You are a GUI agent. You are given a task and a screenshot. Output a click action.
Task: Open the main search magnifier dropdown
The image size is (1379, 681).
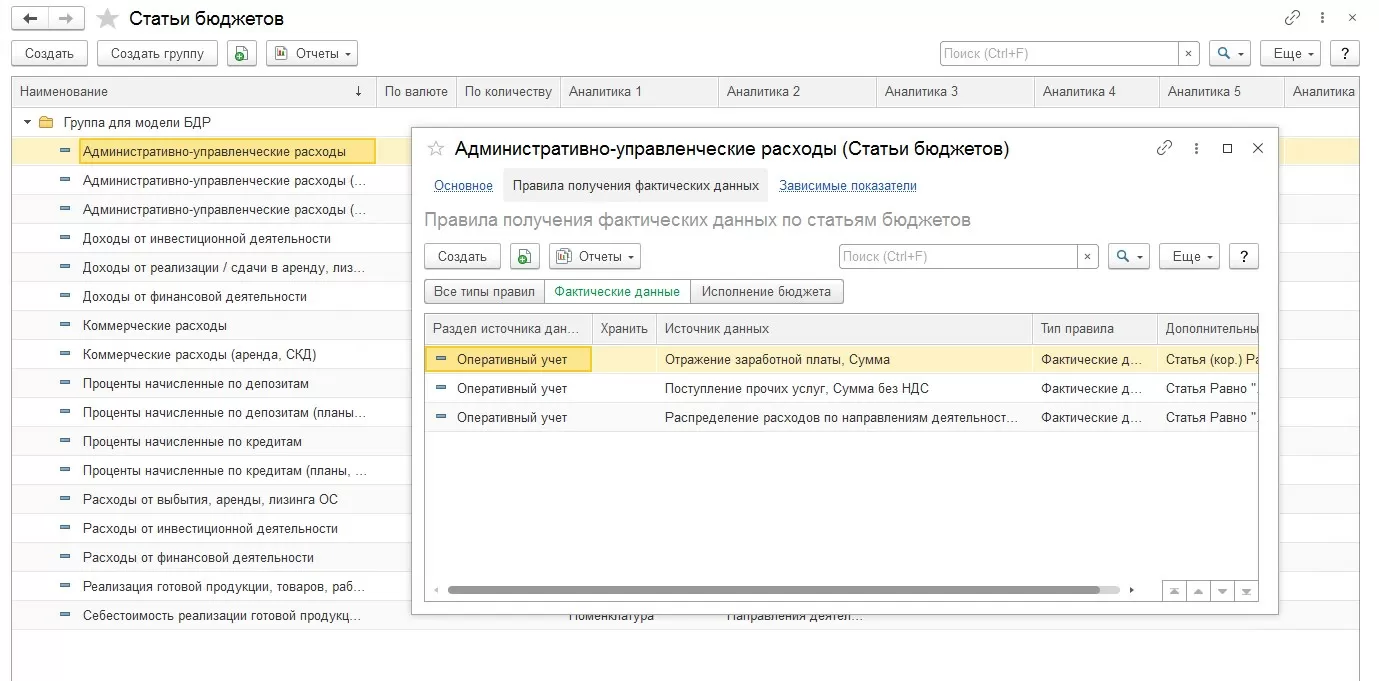1229,53
